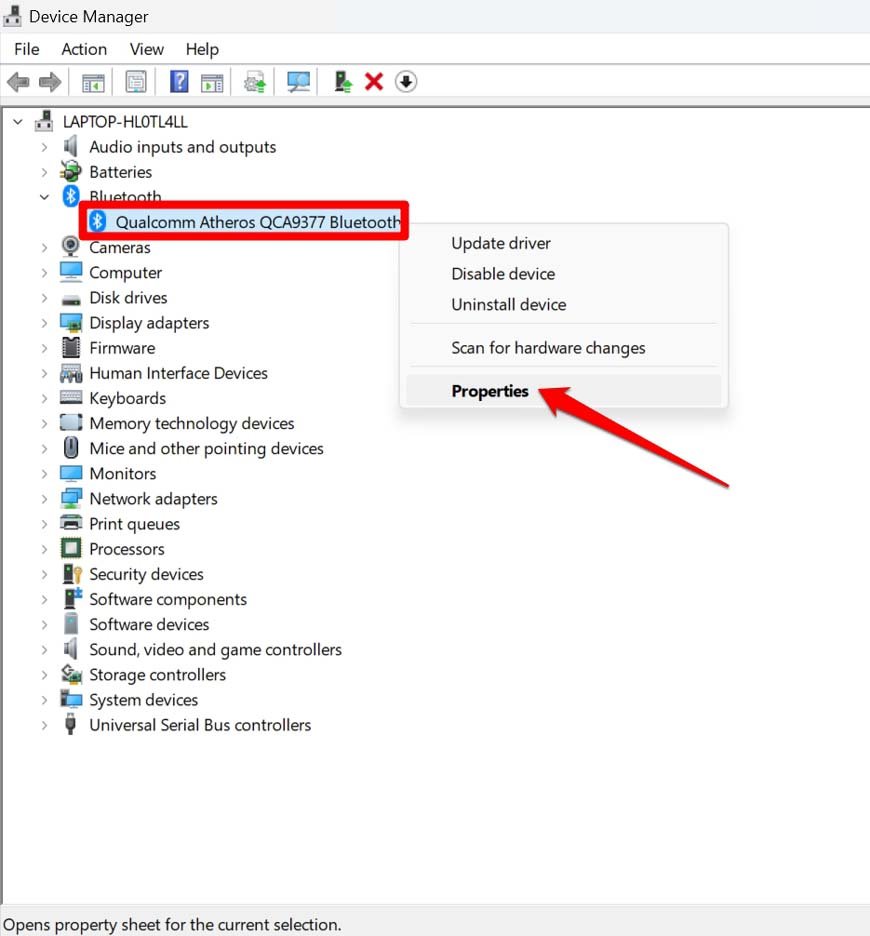
Task: Select the Sound, video and game controllers label
Action: 216,649
